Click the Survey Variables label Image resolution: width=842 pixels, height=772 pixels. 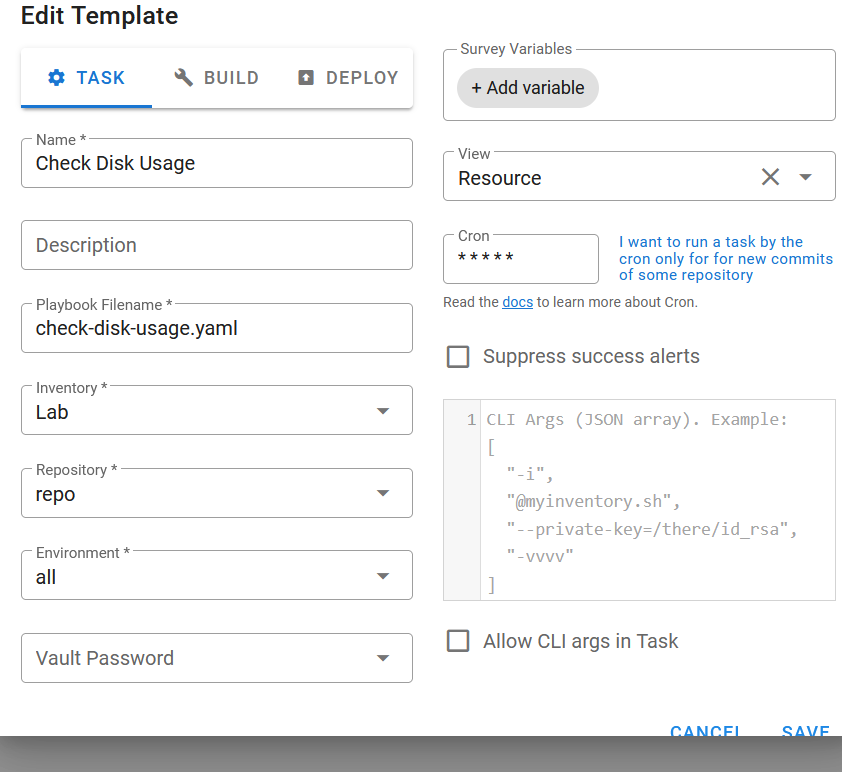516,49
